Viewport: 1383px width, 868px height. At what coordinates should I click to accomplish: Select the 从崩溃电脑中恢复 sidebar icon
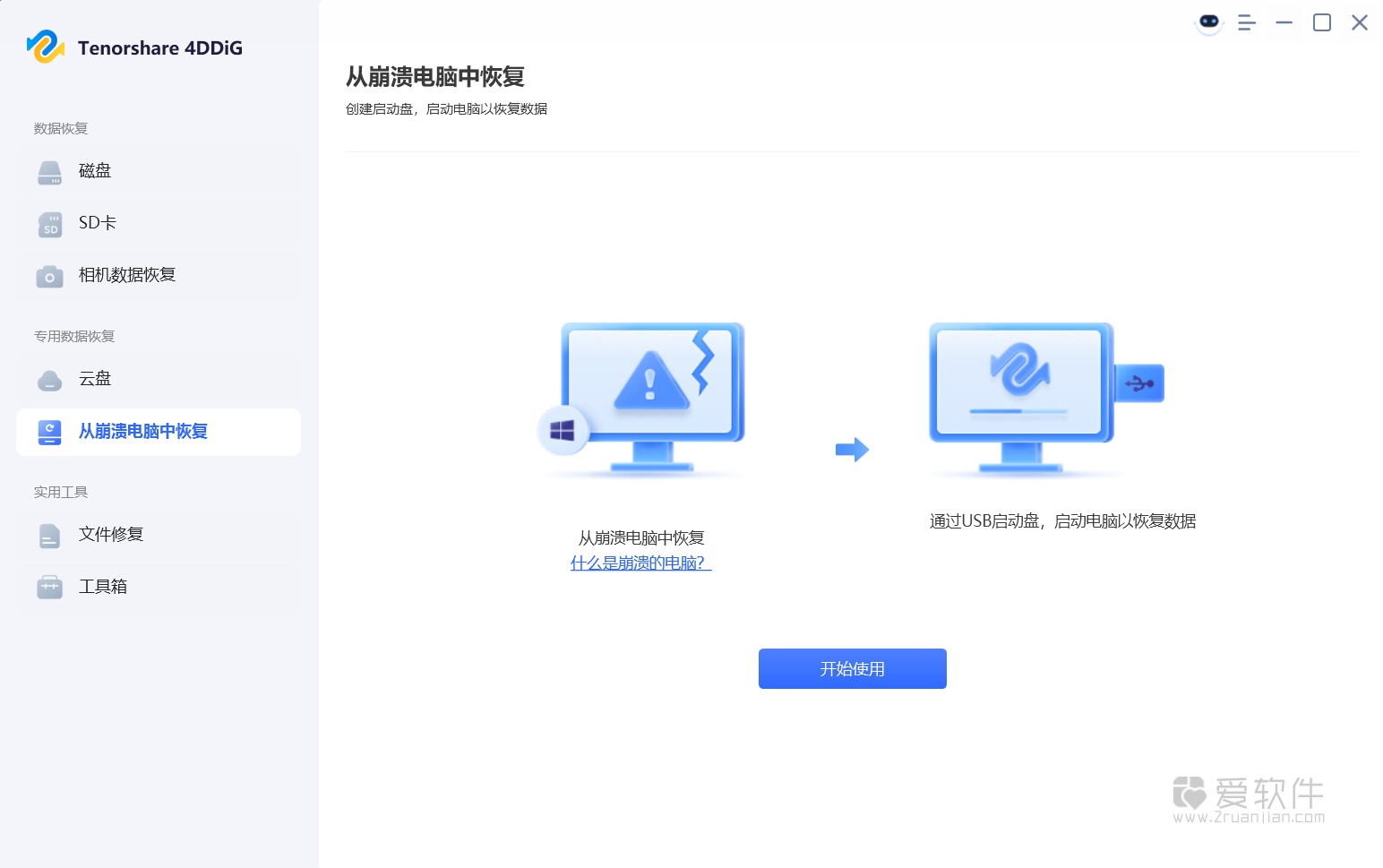[x=48, y=432]
